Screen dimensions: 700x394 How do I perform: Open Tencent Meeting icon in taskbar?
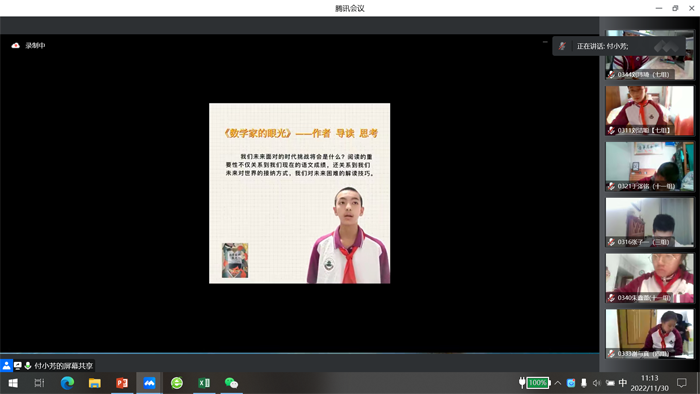[x=149, y=383]
